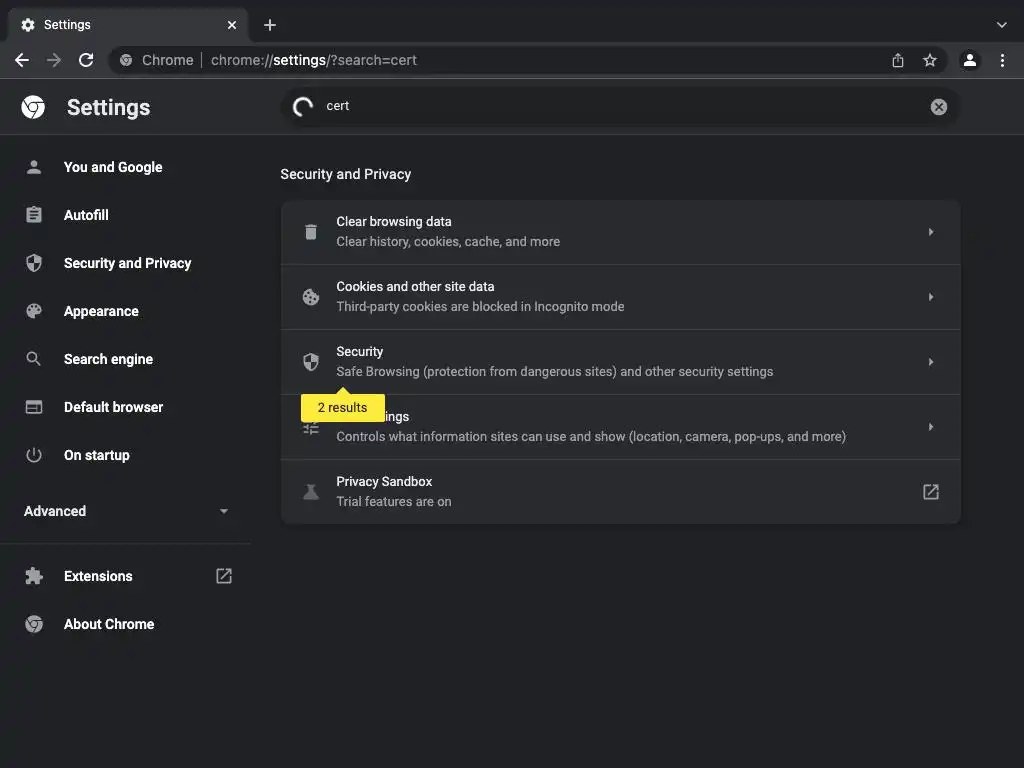This screenshot has height=768, width=1024.
Task: Open Search engine settings in sidebar
Action: coord(108,359)
